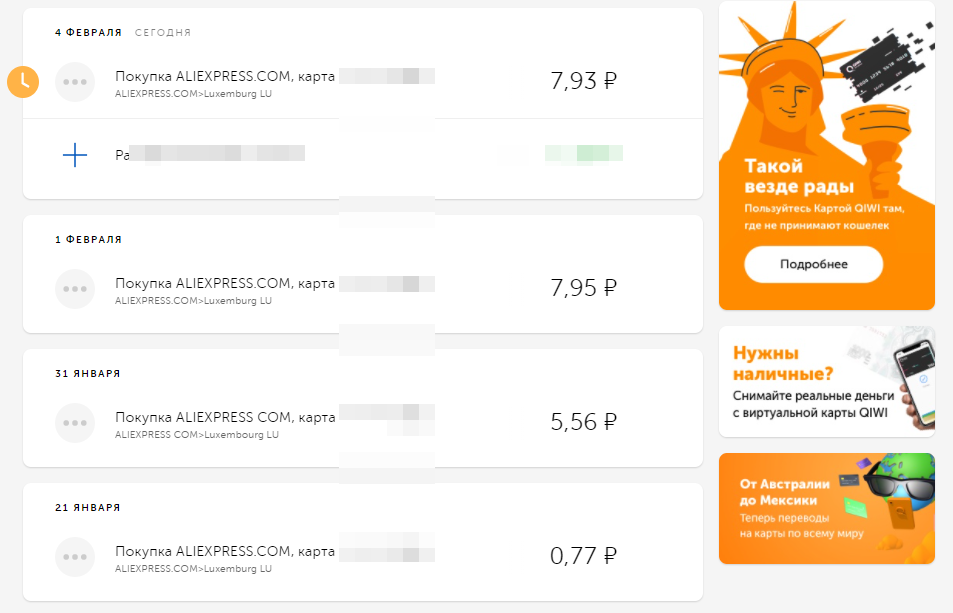This screenshot has height=613, width=953.
Task: Open the 31 January AliExpress purchase entry
Action: tap(363, 423)
